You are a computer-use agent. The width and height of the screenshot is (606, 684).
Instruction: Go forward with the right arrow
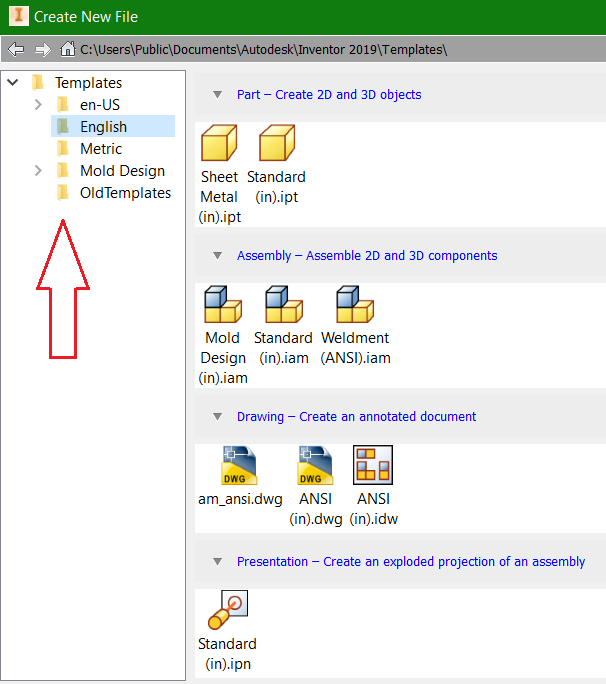pos(43,49)
